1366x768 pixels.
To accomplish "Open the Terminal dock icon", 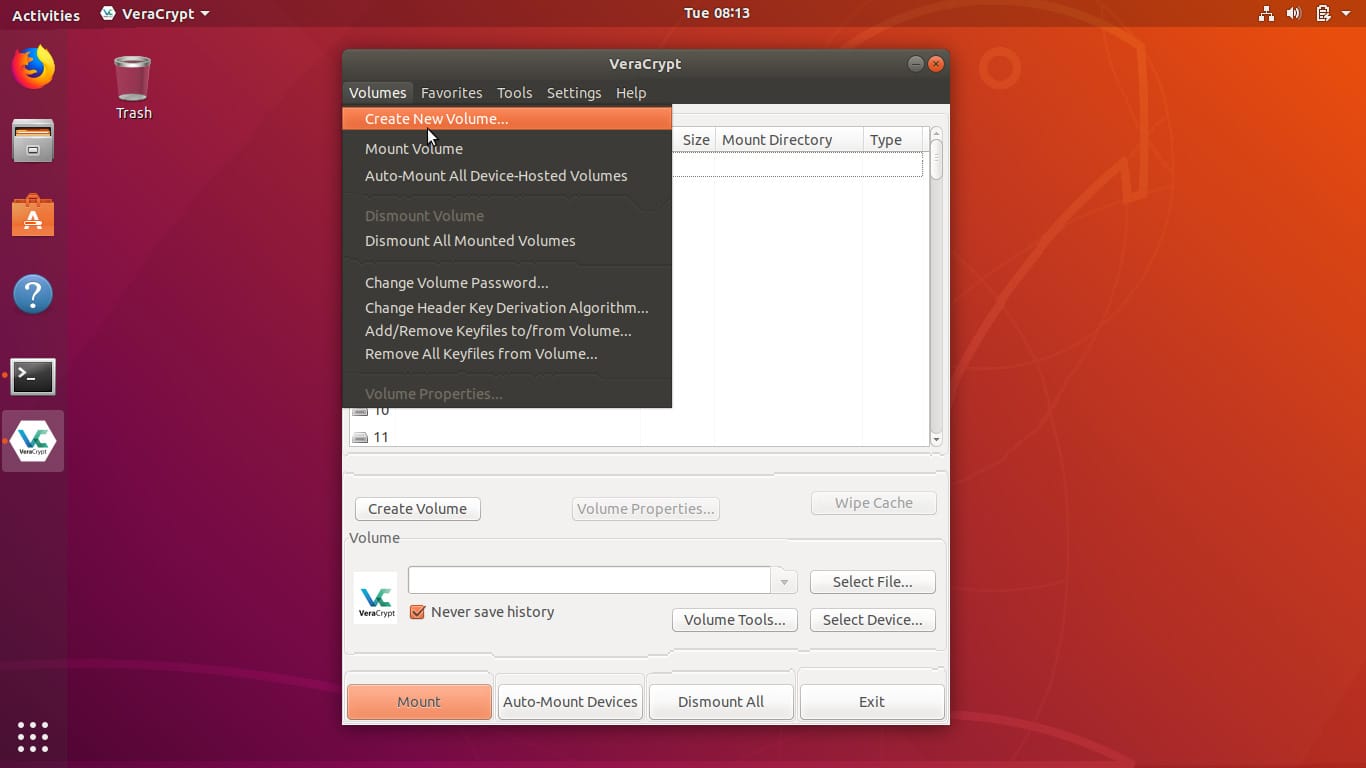I will tap(33, 376).
